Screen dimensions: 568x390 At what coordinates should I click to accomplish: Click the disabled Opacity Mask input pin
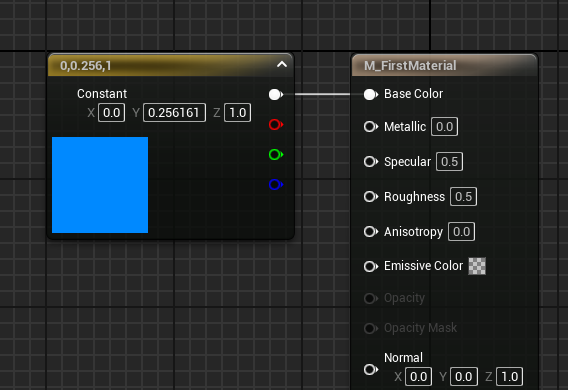coord(371,328)
